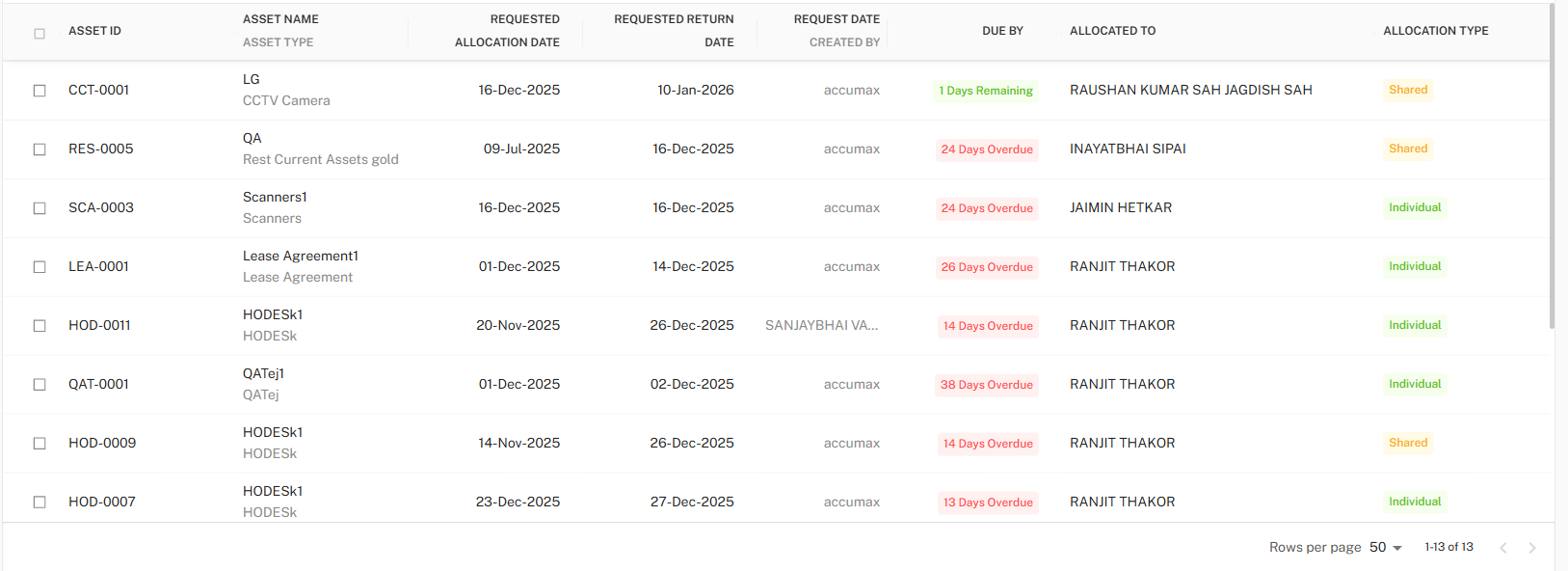The height and width of the screenshot is (571, 1568).
Task: Click the '38 Days Overdue' badge
Action: [x=987, y=385]
